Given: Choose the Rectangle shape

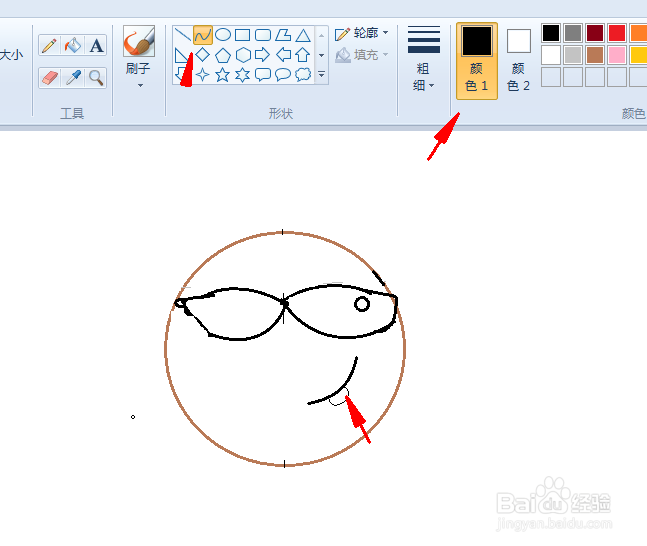Looking at the screenshot, I should click(243, 35).
